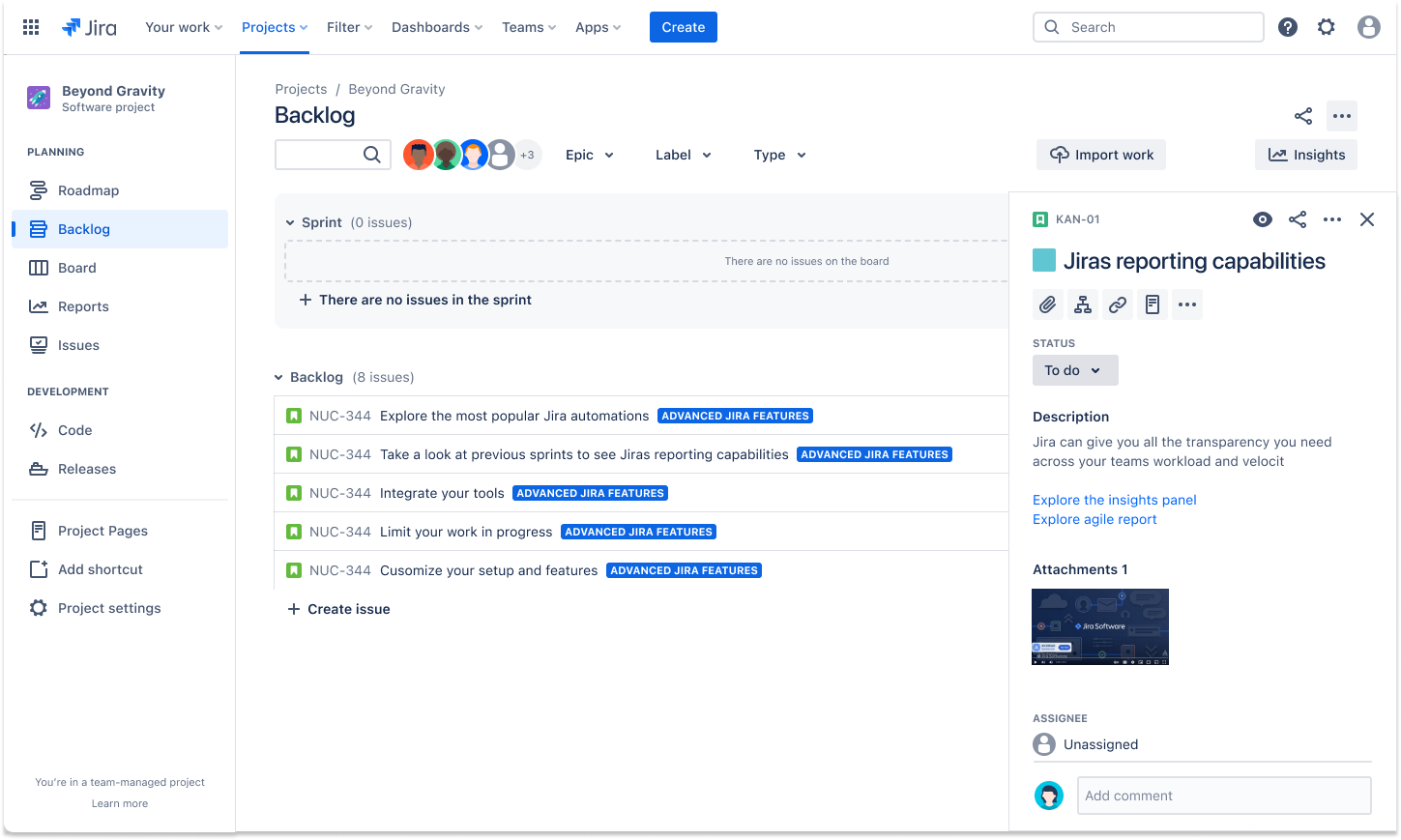Open the Insights button
The image size is (1401, 840).
click(x=1306, y=155)
